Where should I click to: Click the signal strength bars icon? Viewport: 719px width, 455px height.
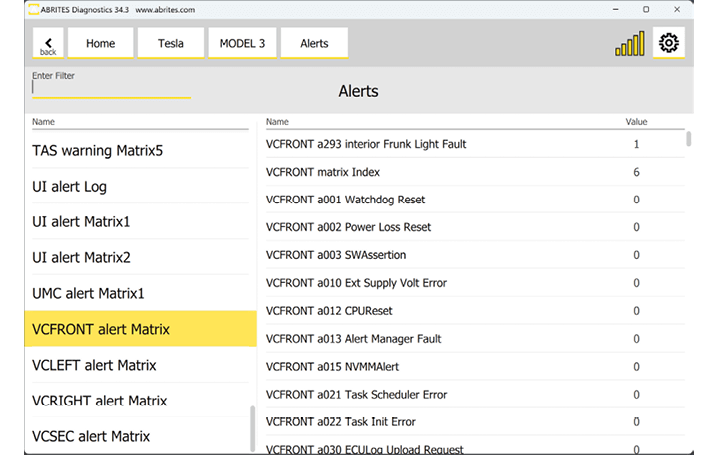(630, 44)
